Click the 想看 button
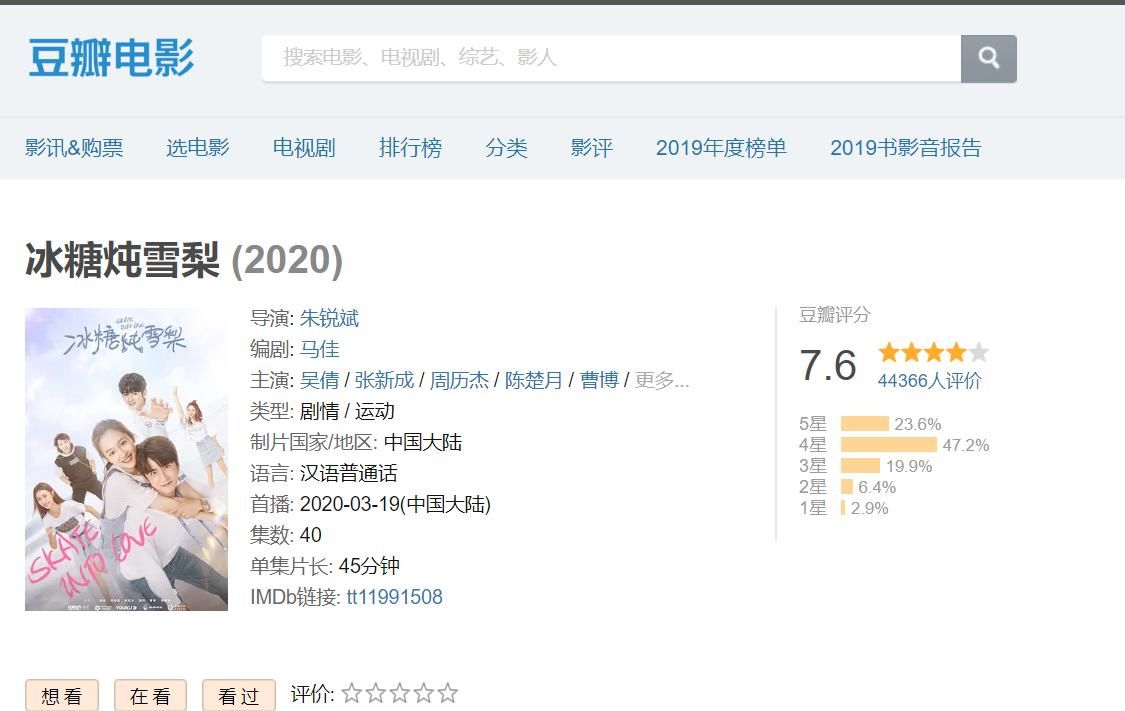This screenshot has height=711, width=1125. pos(62,695)
